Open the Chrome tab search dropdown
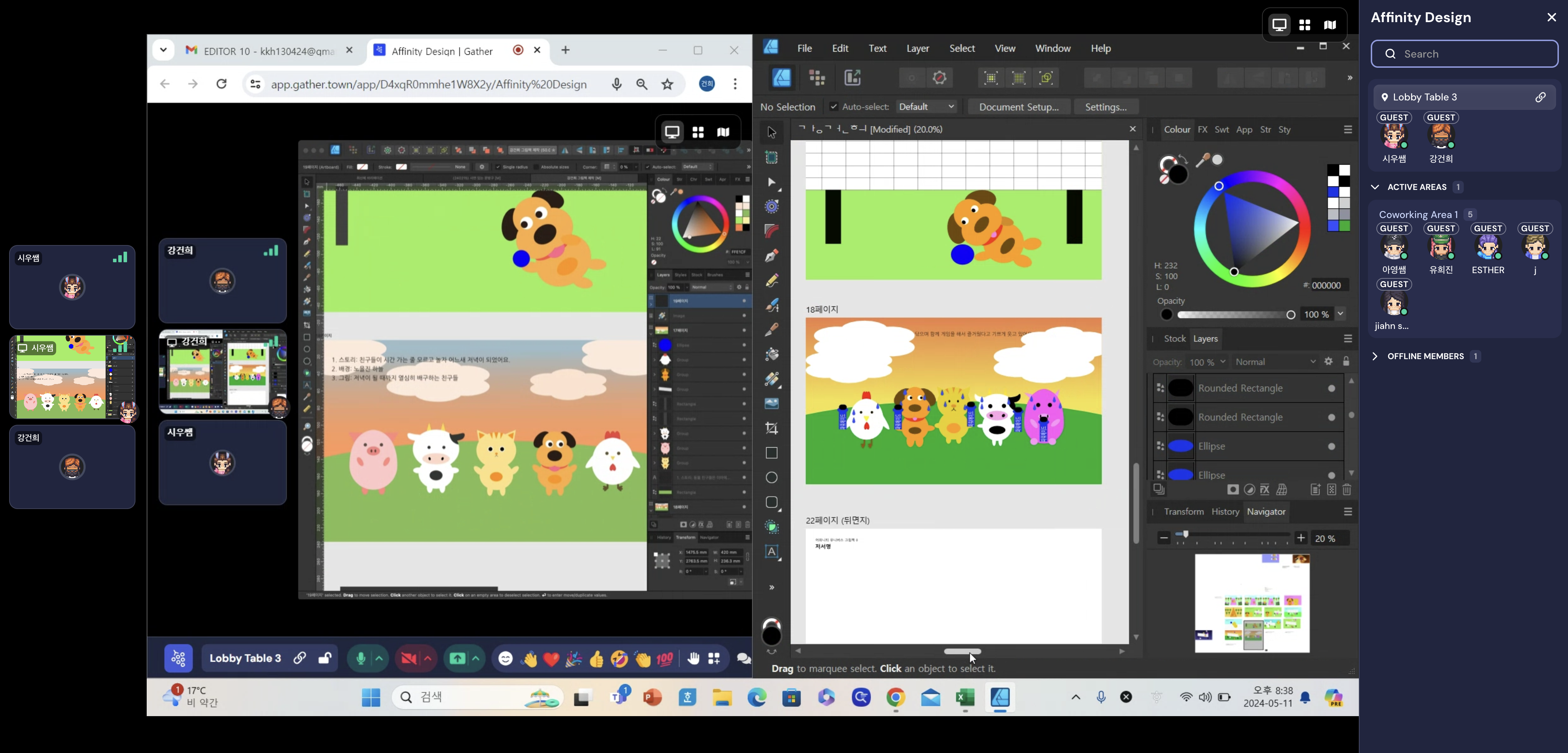Viewport: 1568px width, 753px height. click(x=163, y=50)
